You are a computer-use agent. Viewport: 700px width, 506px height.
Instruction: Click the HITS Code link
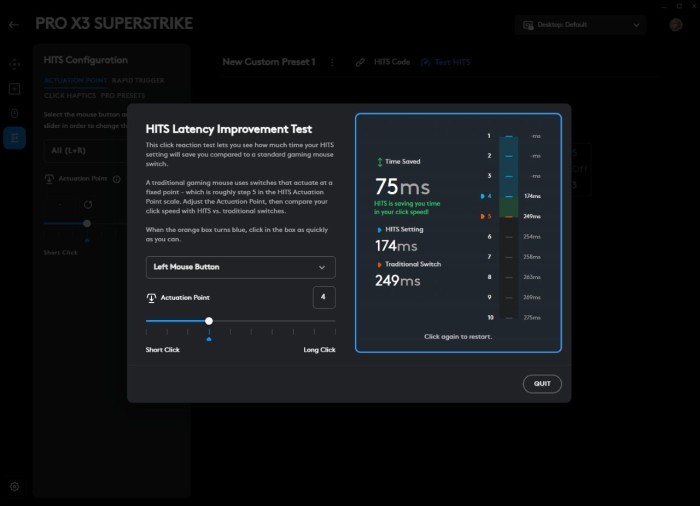(392, 62)
